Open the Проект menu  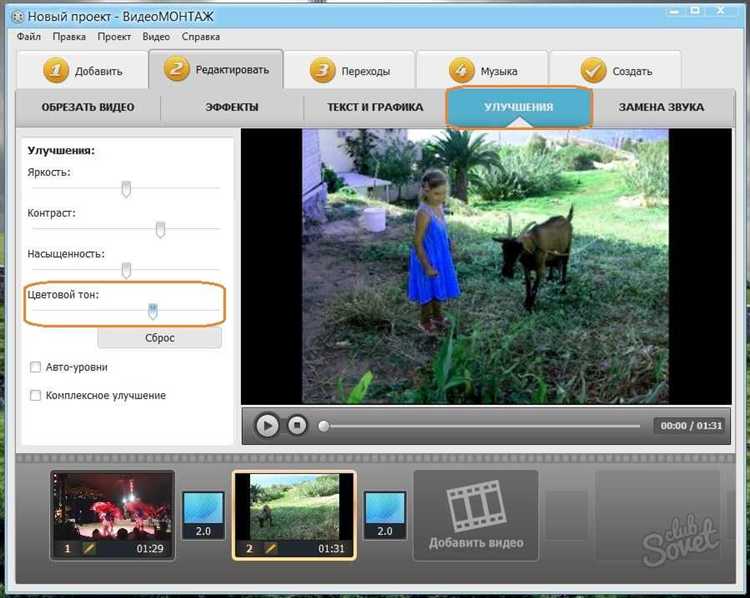[114, 37]
